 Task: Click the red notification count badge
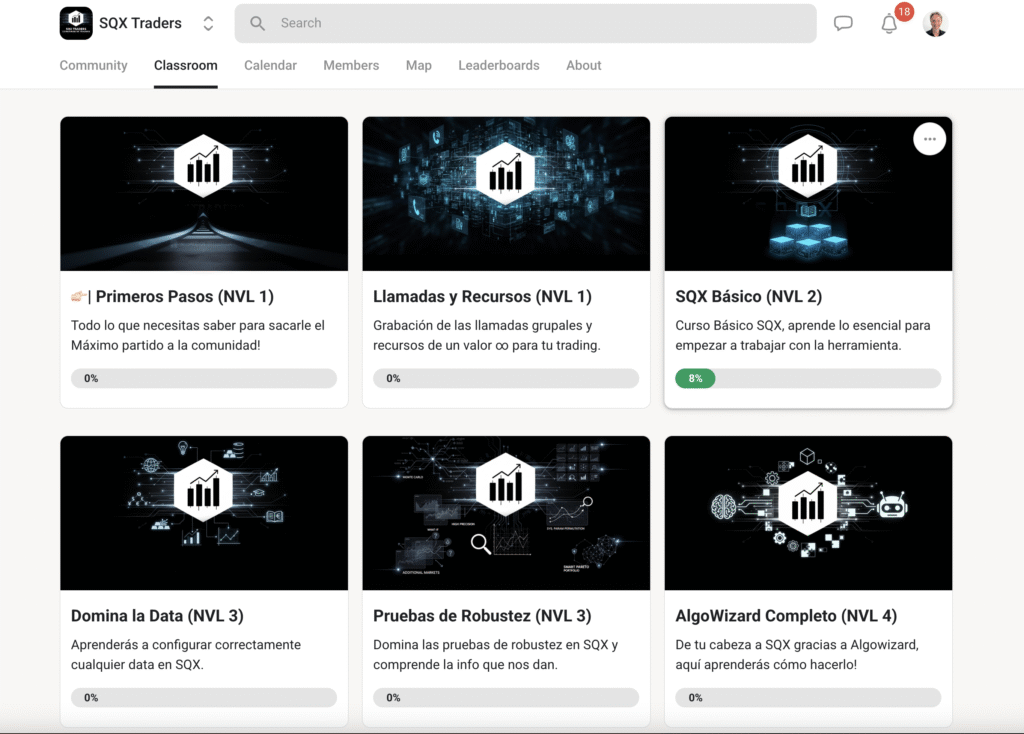point(904,12)
